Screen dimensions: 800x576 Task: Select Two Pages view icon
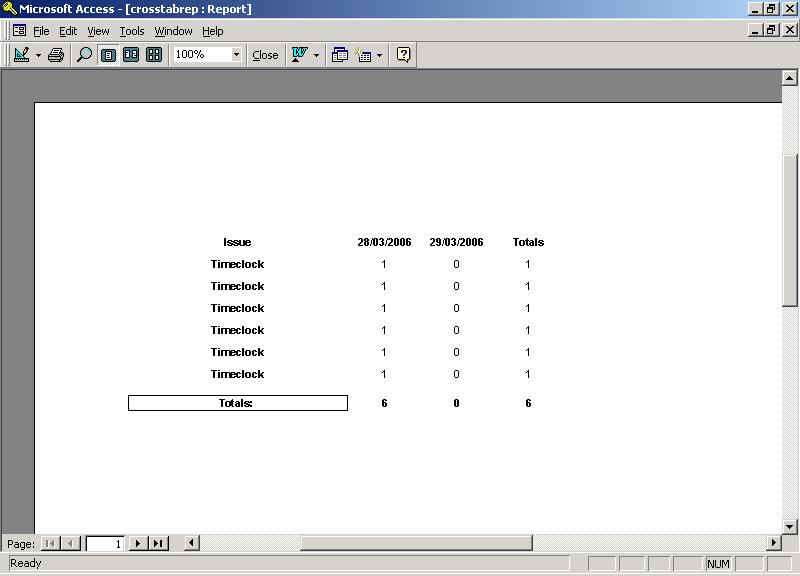131,55
